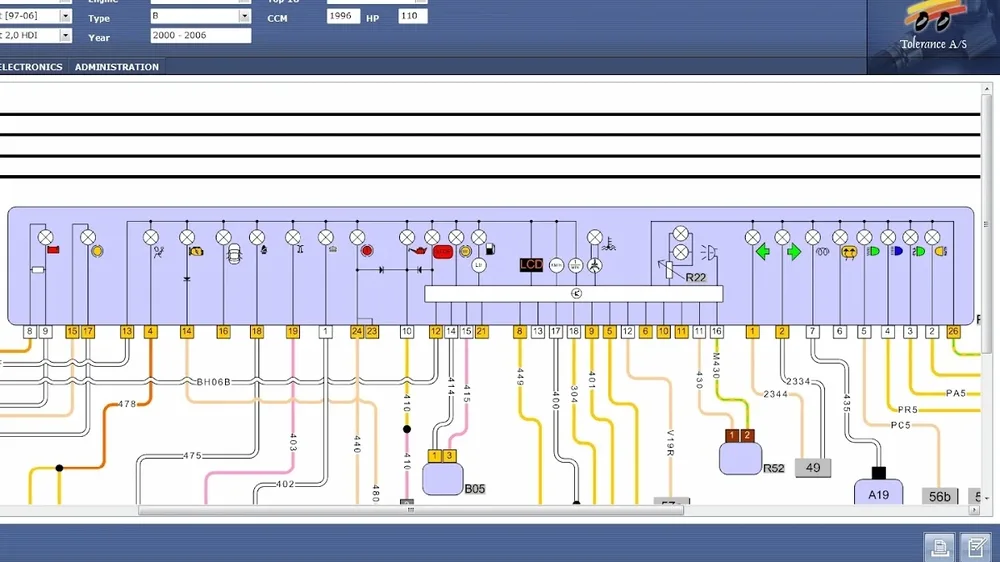Click the horizontal scrollbar right arrow

pos(974,510)
